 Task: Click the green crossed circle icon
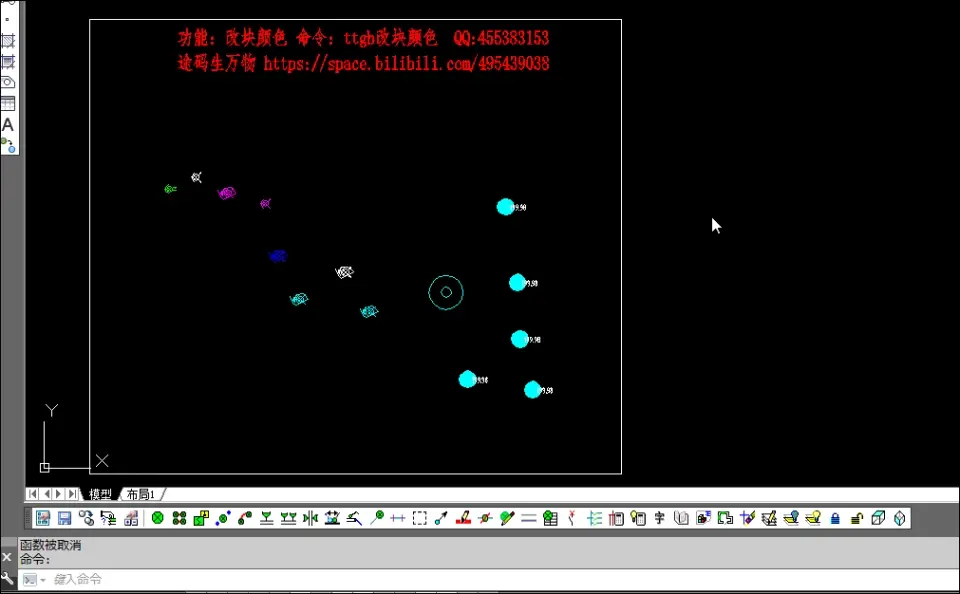[x=157, y=518]
